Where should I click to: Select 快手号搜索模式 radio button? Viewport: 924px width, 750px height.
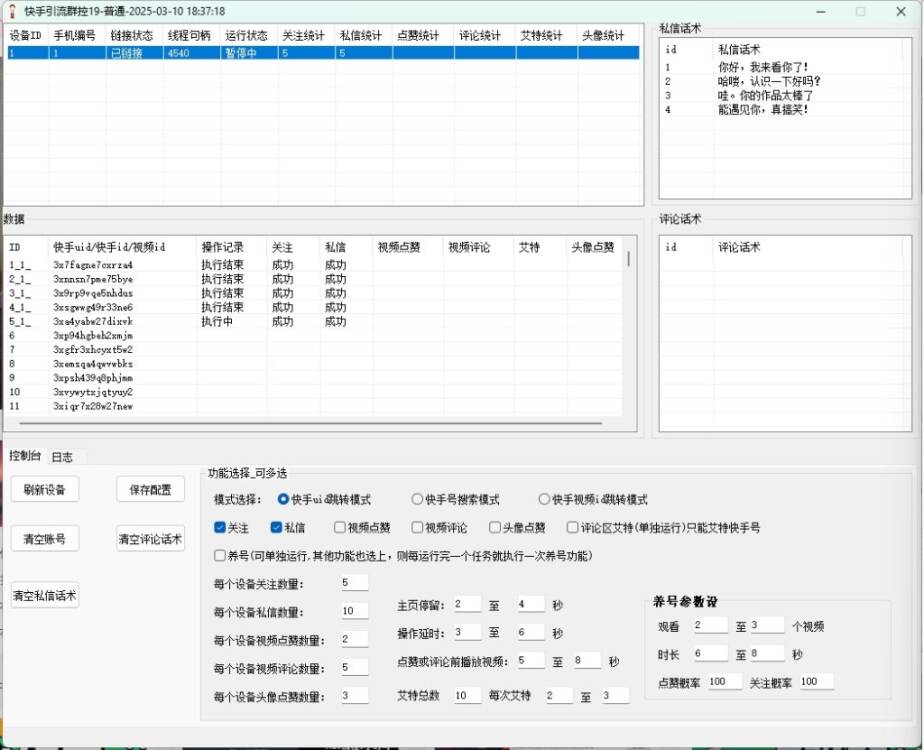point(417,499)
